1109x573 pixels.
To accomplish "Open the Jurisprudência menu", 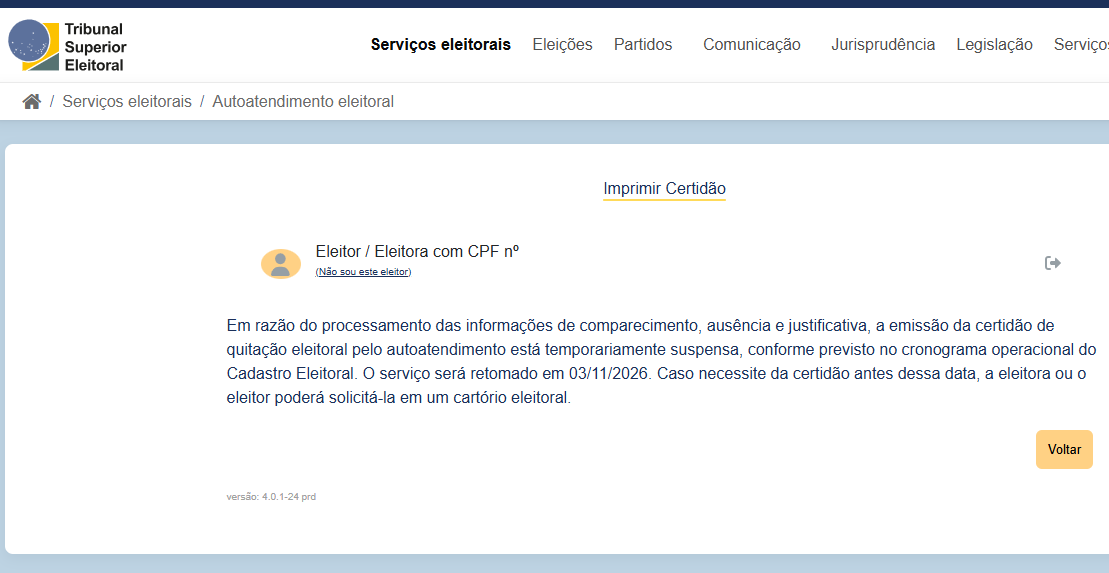I will point(883,45).
